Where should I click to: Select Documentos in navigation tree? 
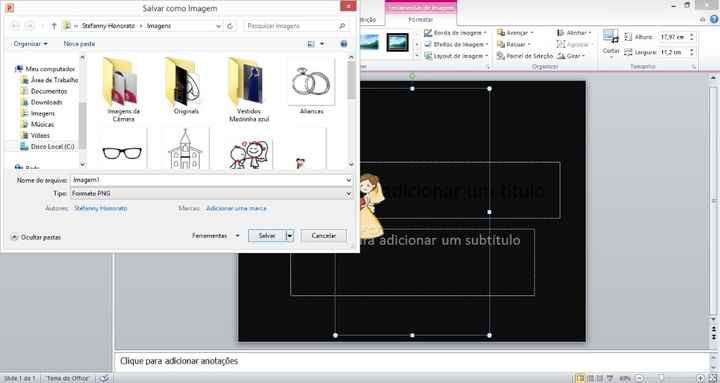coord(44,91)
